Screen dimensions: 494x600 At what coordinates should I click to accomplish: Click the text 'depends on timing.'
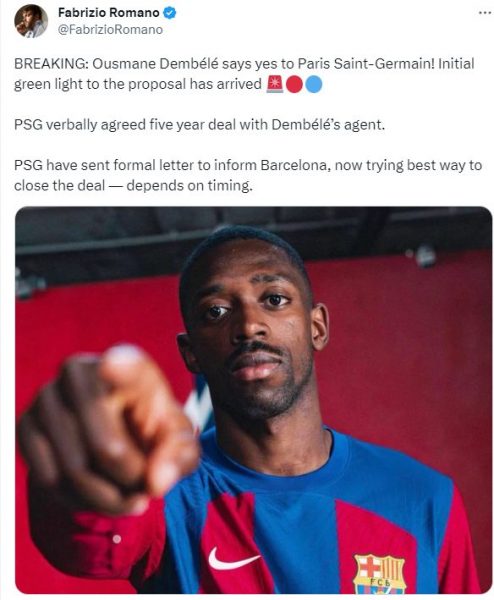click(x=189, y=186)
